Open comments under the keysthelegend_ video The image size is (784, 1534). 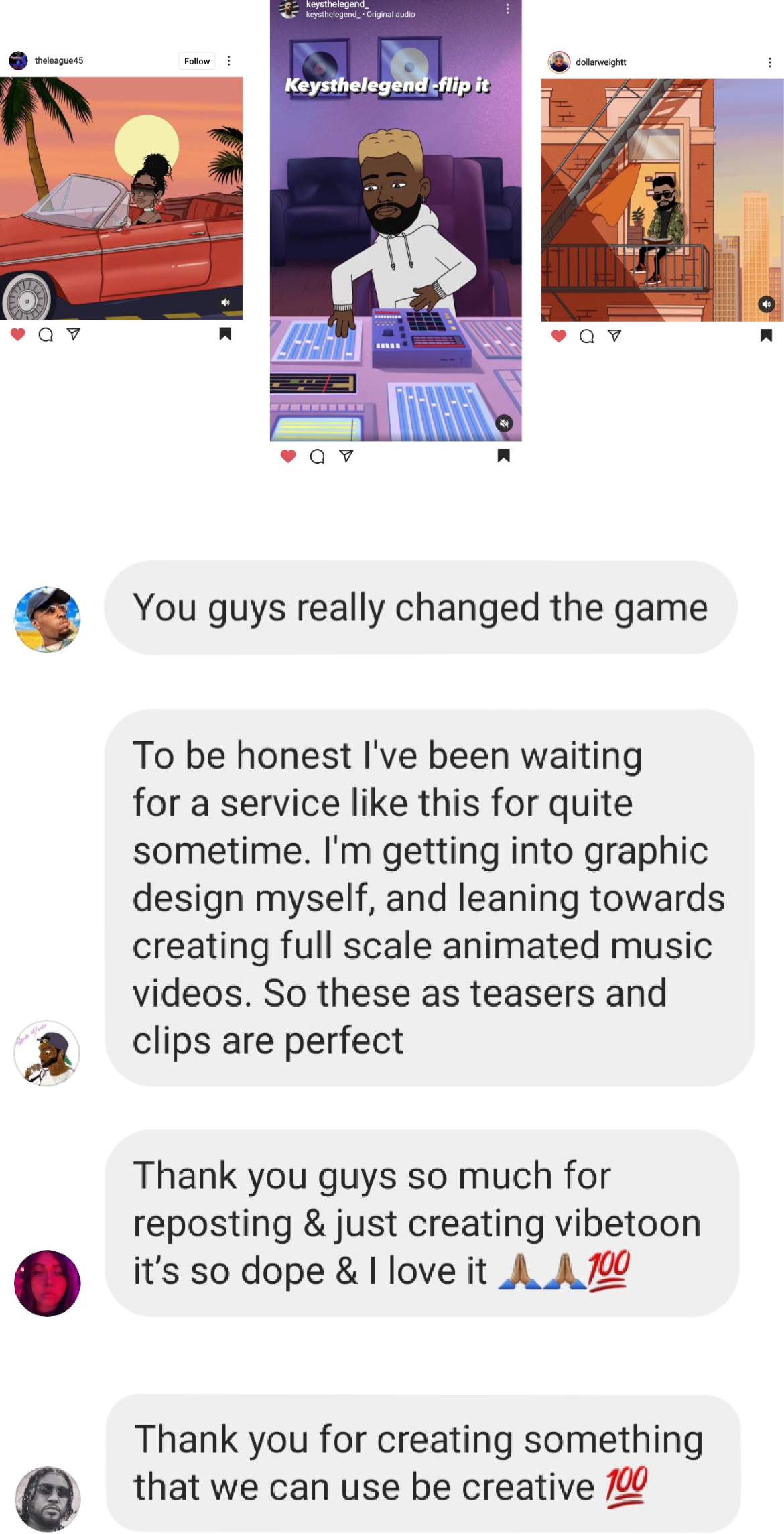point(318,456)
